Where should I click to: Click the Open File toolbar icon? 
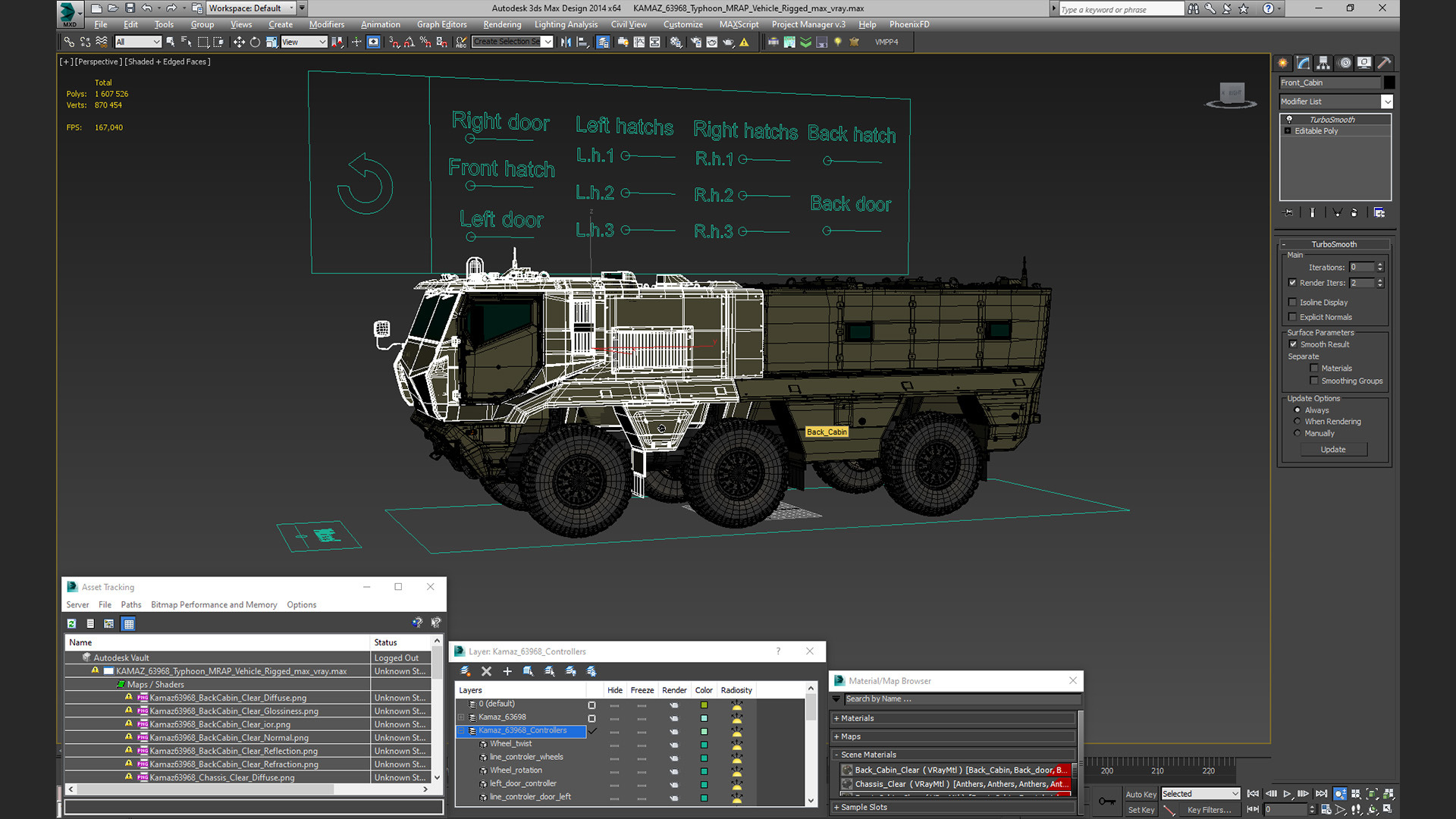point(113,8)
